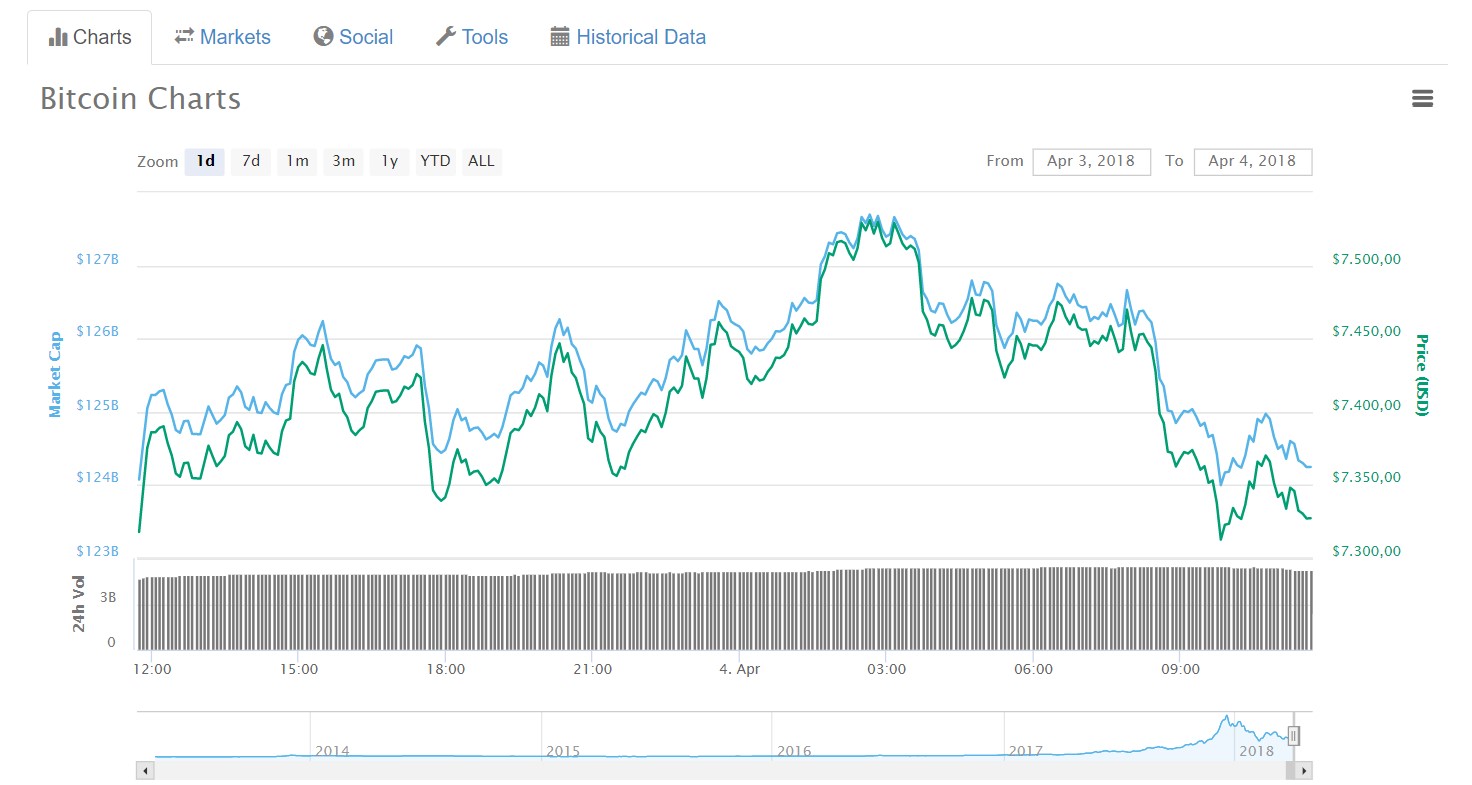Click the 18:00 time axis label
The width and height of the screenshot is (1472, 785).
tap(445, 669)
